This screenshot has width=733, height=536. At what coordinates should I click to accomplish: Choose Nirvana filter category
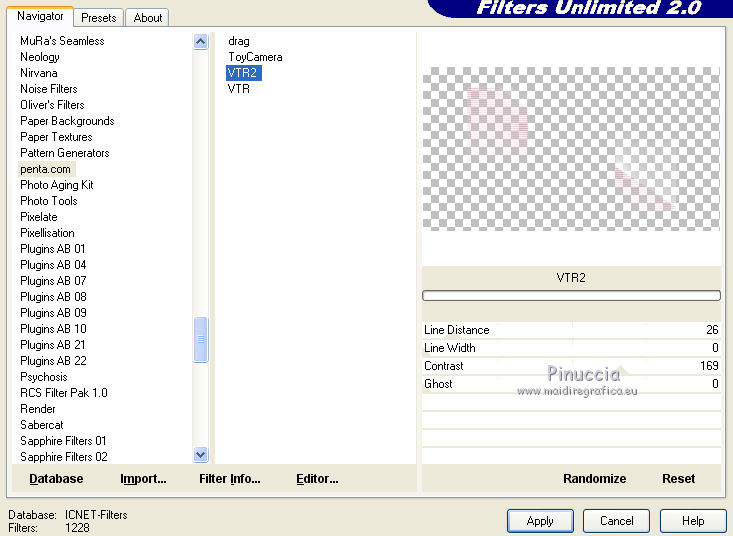[x=39, y=73]
